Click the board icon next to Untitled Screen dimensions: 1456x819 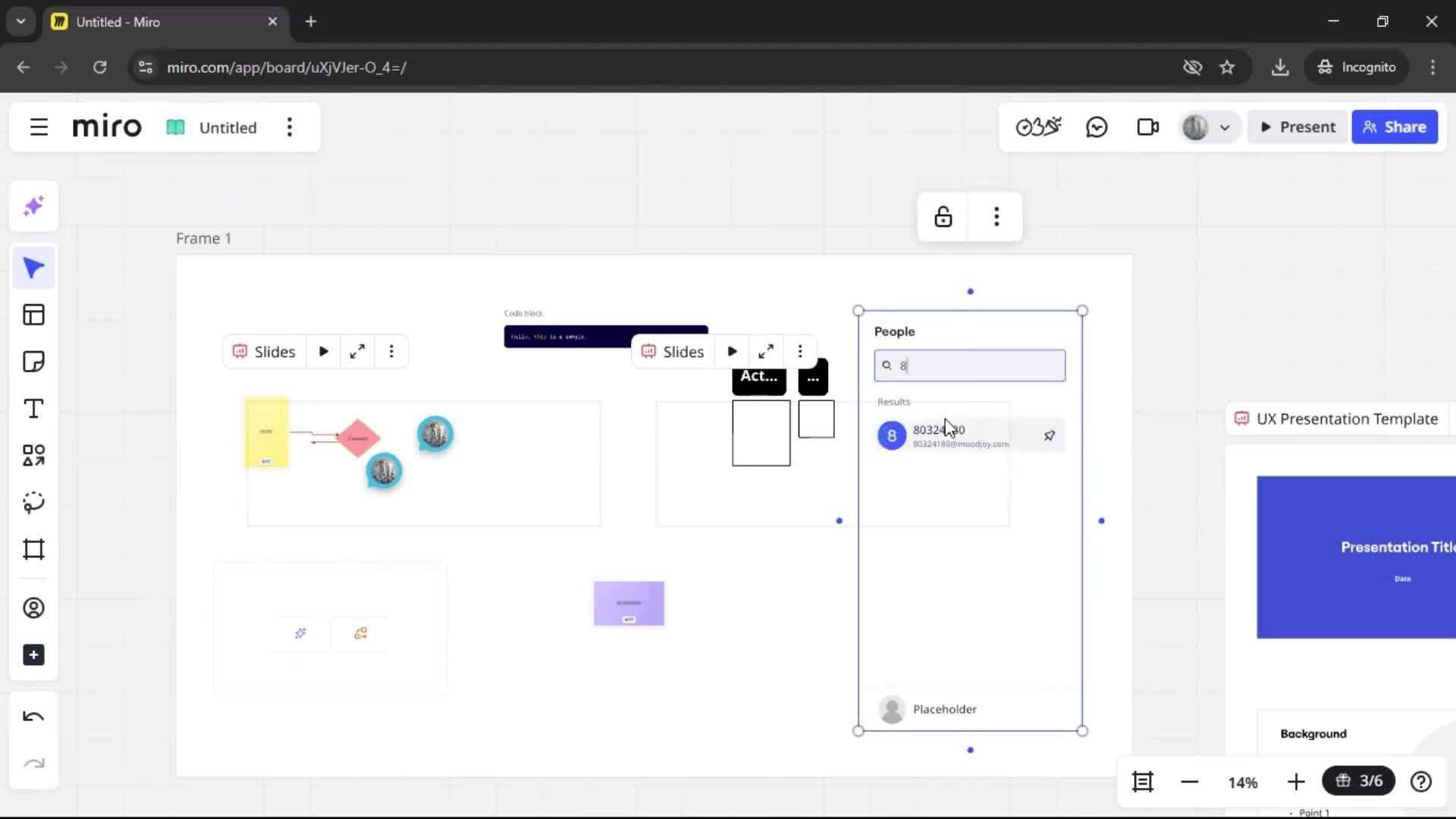pyautogui.click(x=175, y=127)
